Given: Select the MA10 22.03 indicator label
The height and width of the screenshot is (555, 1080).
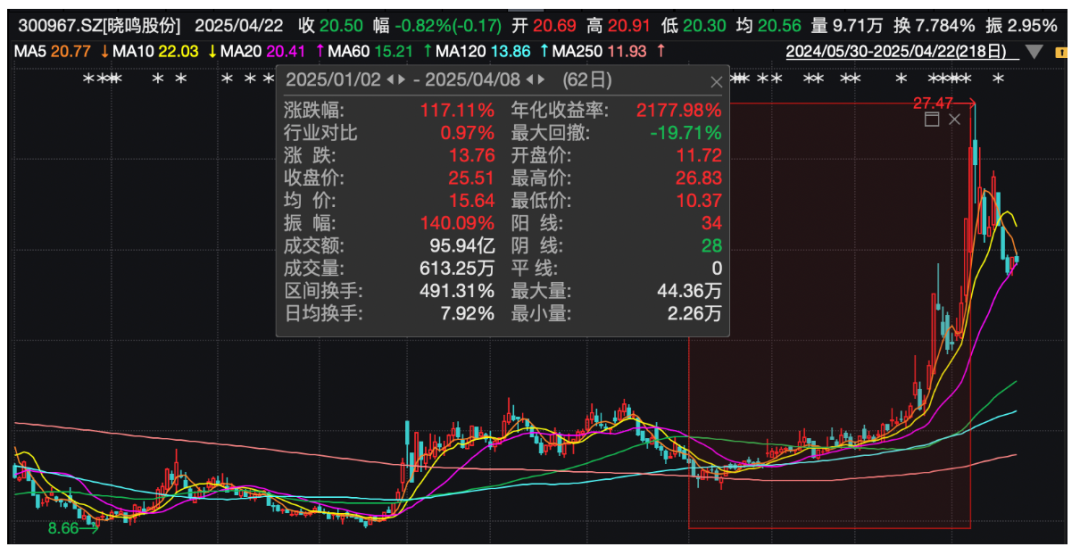Looking at the screenshot, I should (x=155, y=51).
